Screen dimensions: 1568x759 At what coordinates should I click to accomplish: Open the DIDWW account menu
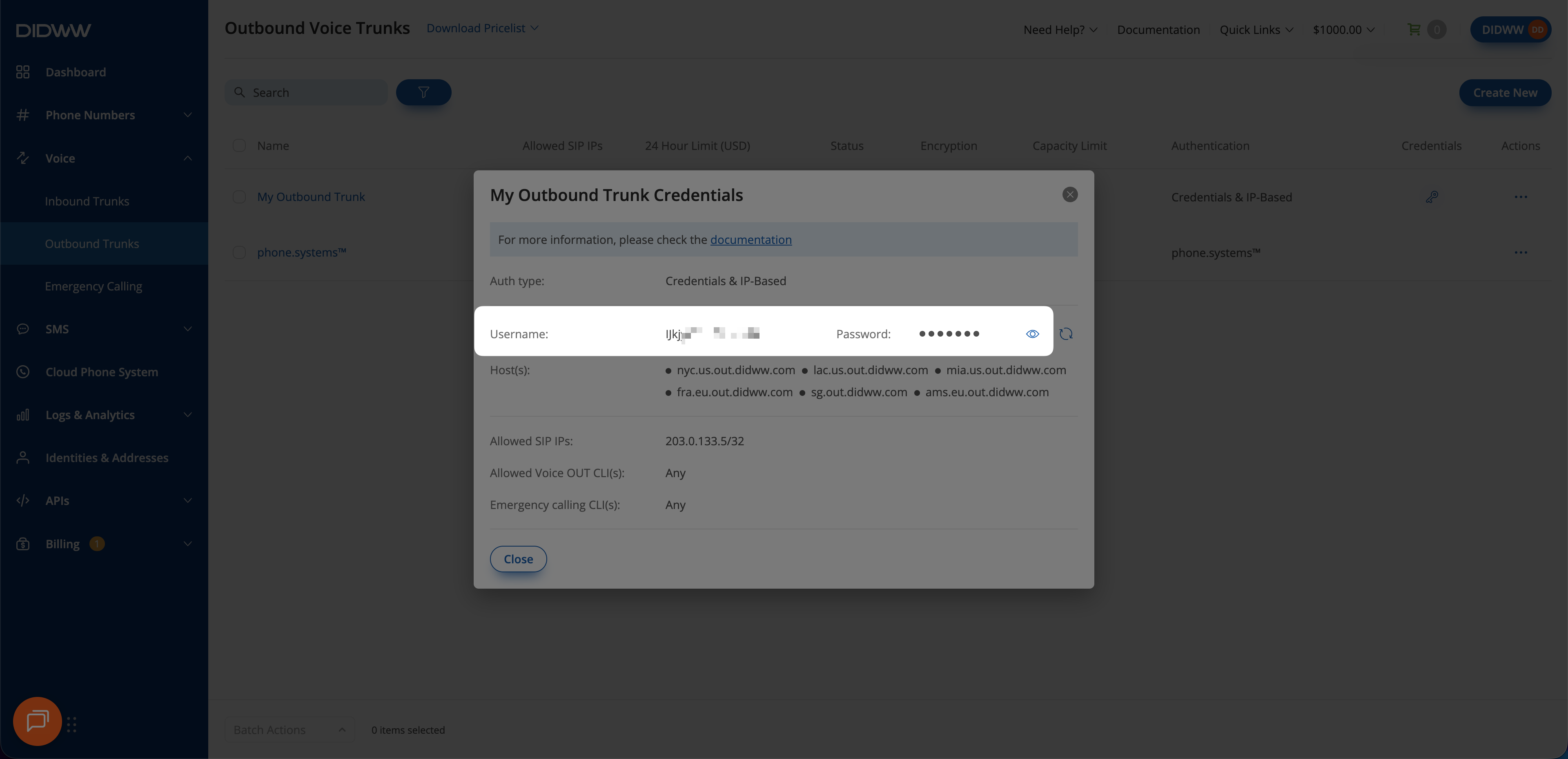1510,29
